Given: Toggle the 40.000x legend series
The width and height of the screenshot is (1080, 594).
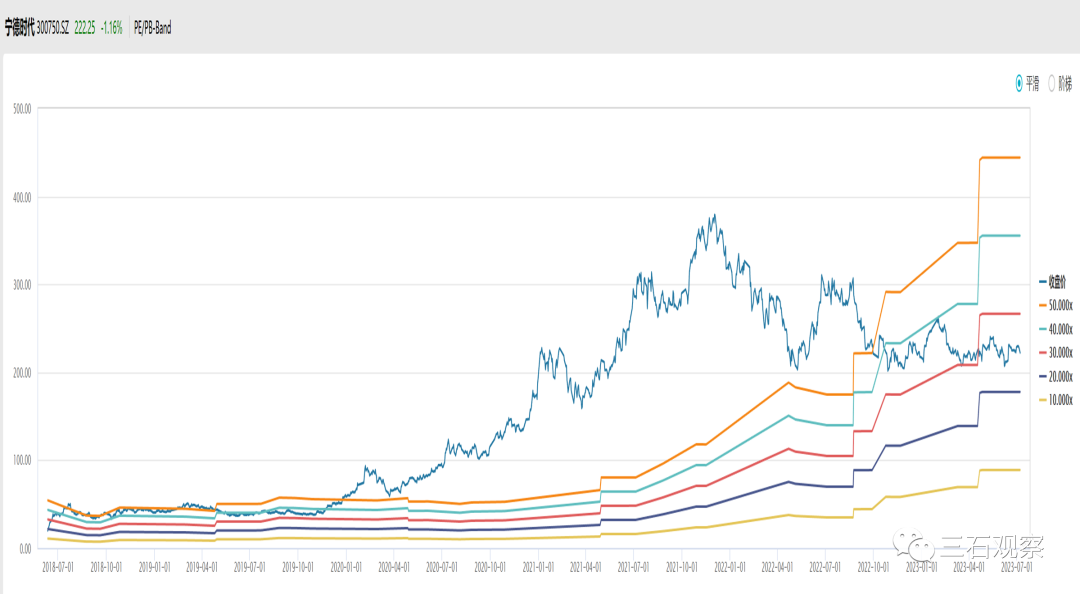Looking at the screenshot, I should 1055,329.
